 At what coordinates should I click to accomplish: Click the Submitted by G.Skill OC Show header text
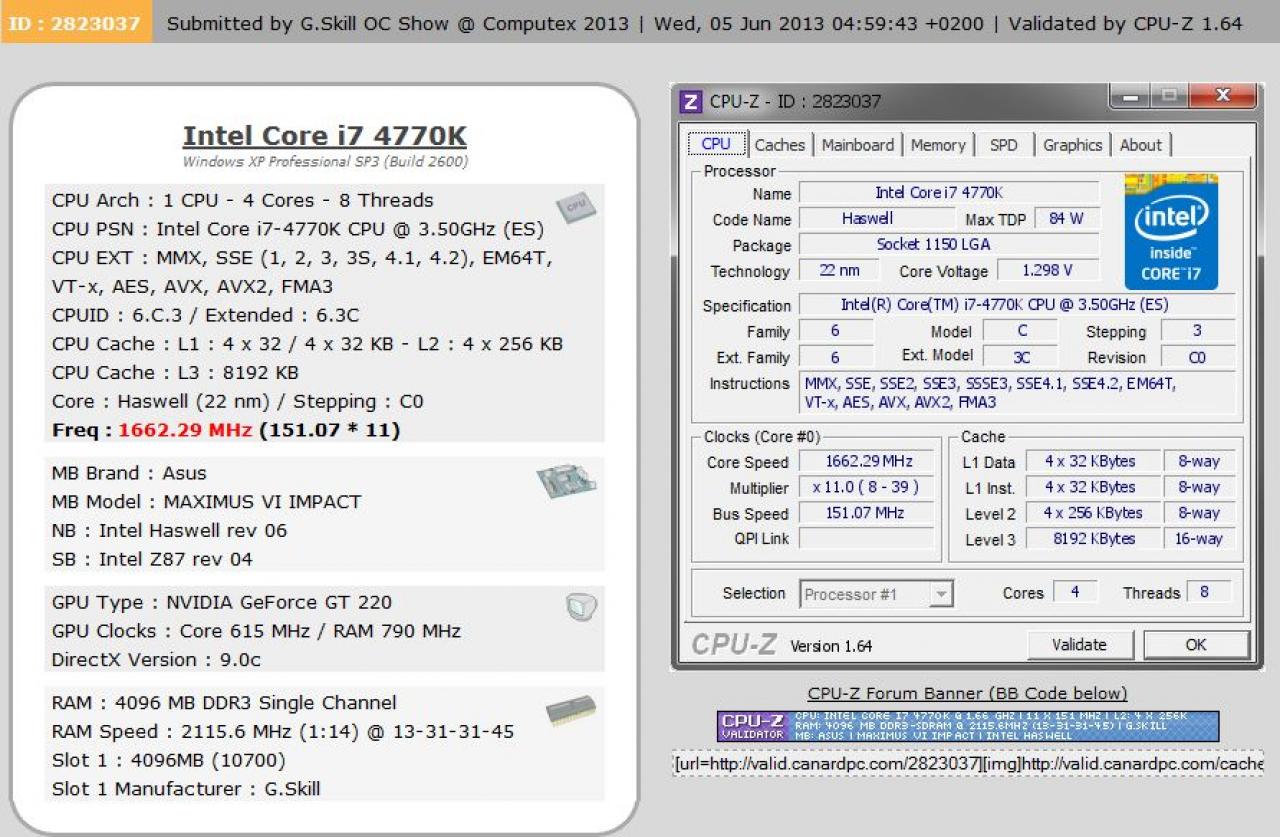click(x=398, y=23)
